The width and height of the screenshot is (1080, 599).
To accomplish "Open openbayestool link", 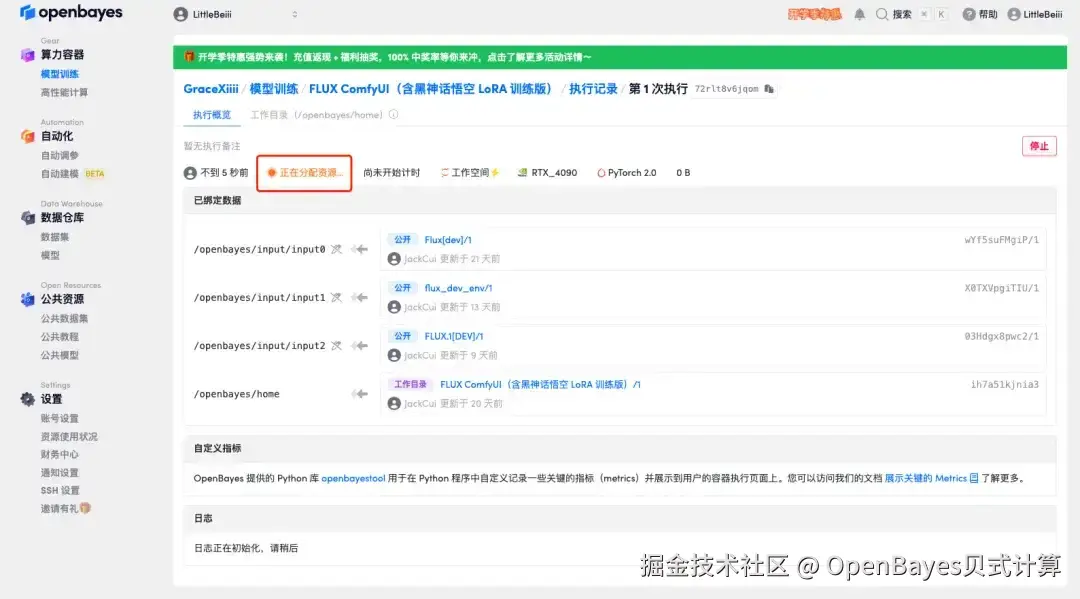I will (x=353, y=478).
